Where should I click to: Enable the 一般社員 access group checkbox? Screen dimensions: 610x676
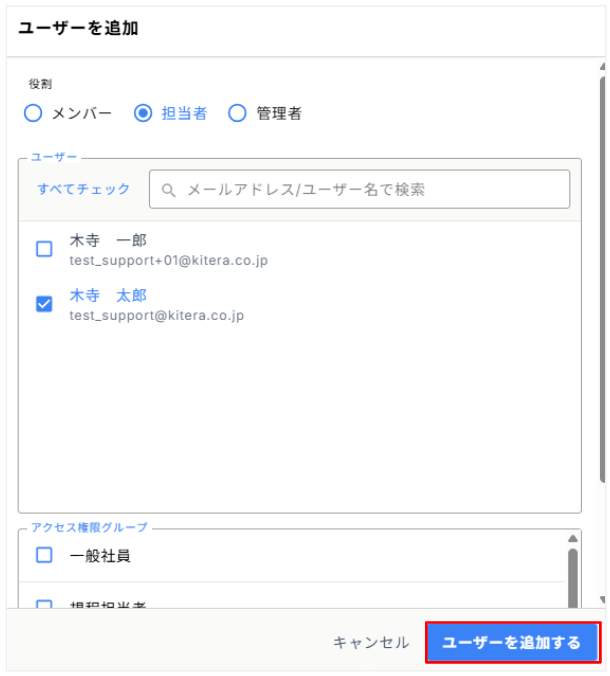point(44,555)
